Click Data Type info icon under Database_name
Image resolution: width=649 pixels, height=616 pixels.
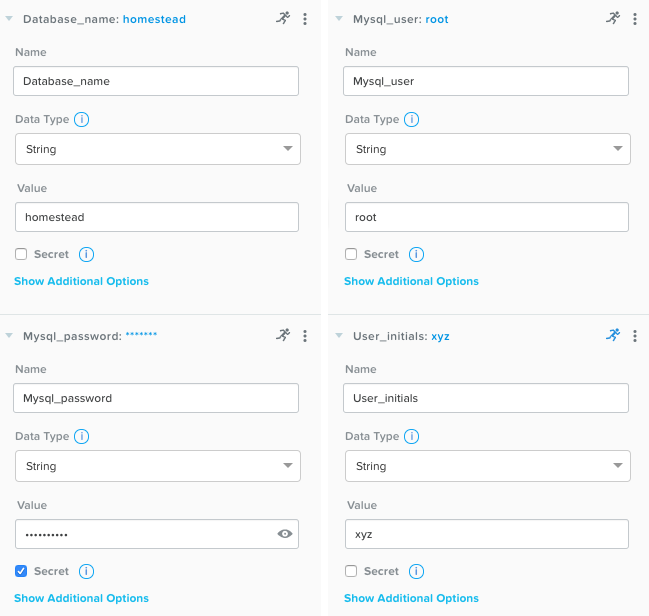click(x=82, y=119)
